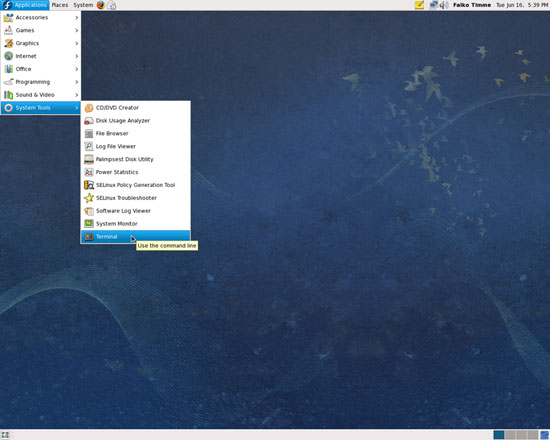Launch Firefox from the top panel

click(x=101, y=5)
